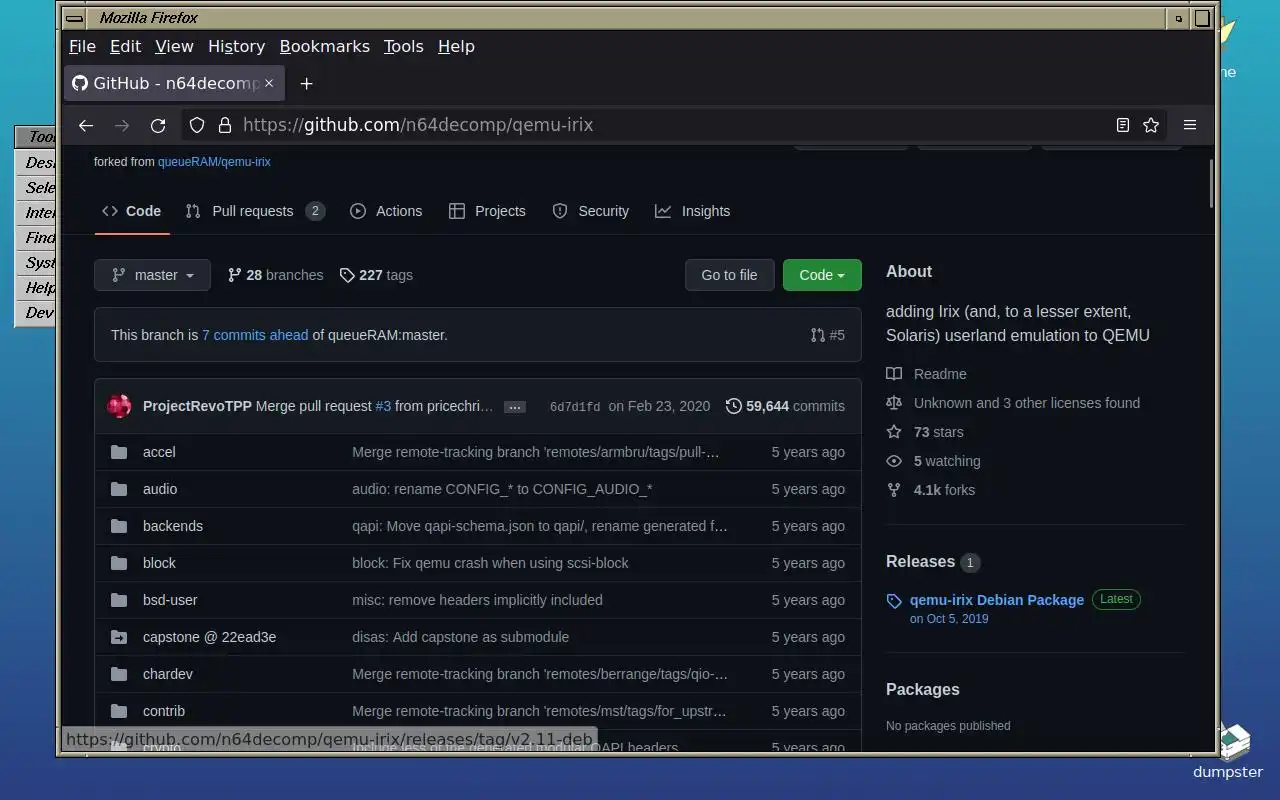
Task: View the 28 branches link
Action: [x=276, y=275]
